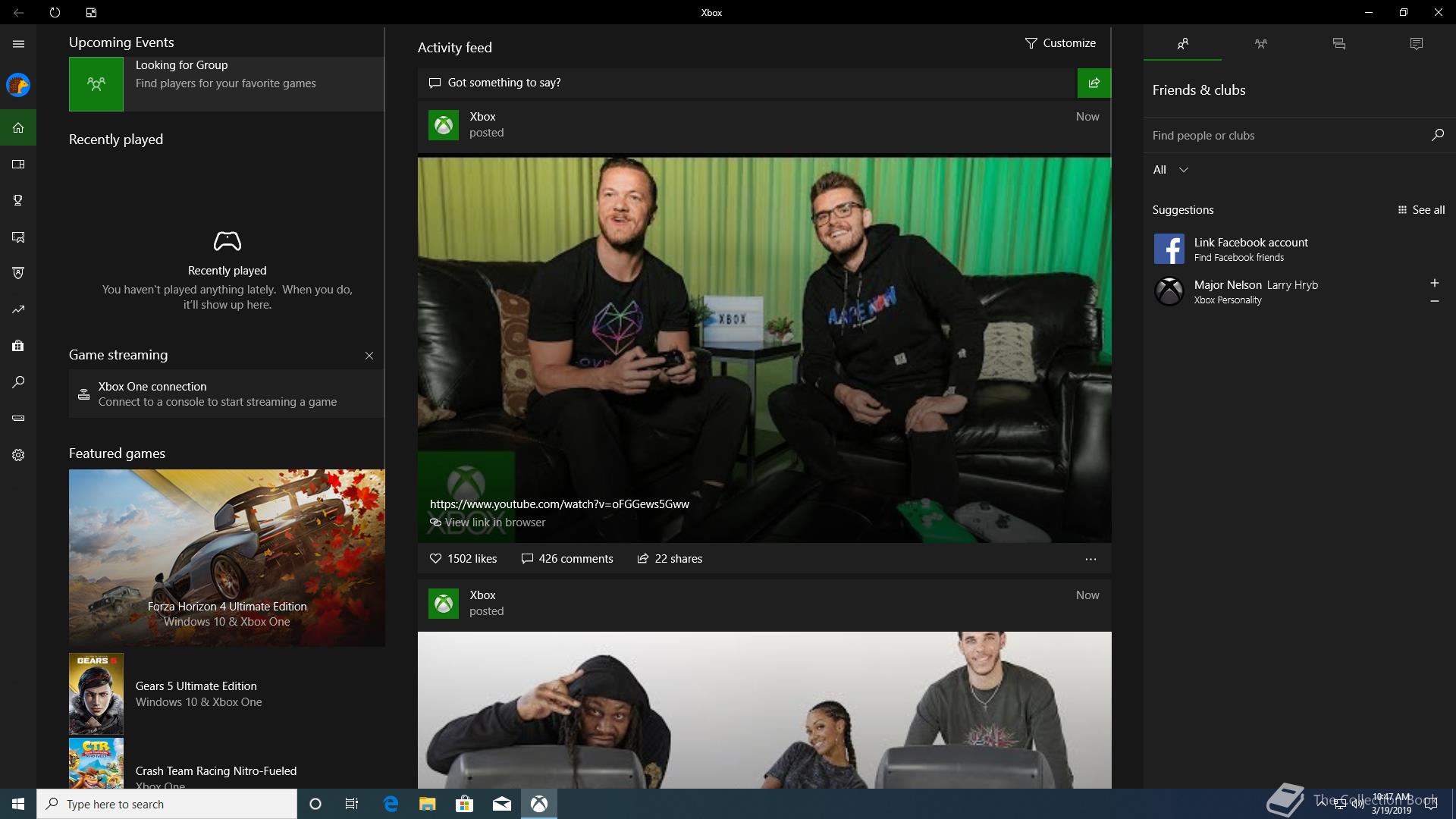1456x819 pixels.
Task: Open Microsoft Store bag icon in the sidebar
Action: pos(18,346)
